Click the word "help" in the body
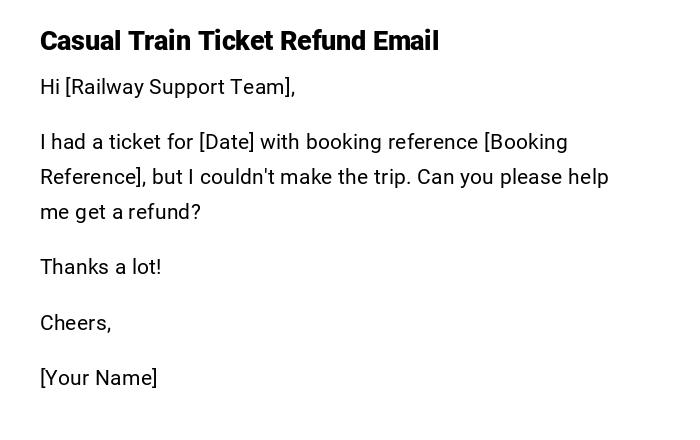Screen dimensions: 700x440 (x=588, y=177)
